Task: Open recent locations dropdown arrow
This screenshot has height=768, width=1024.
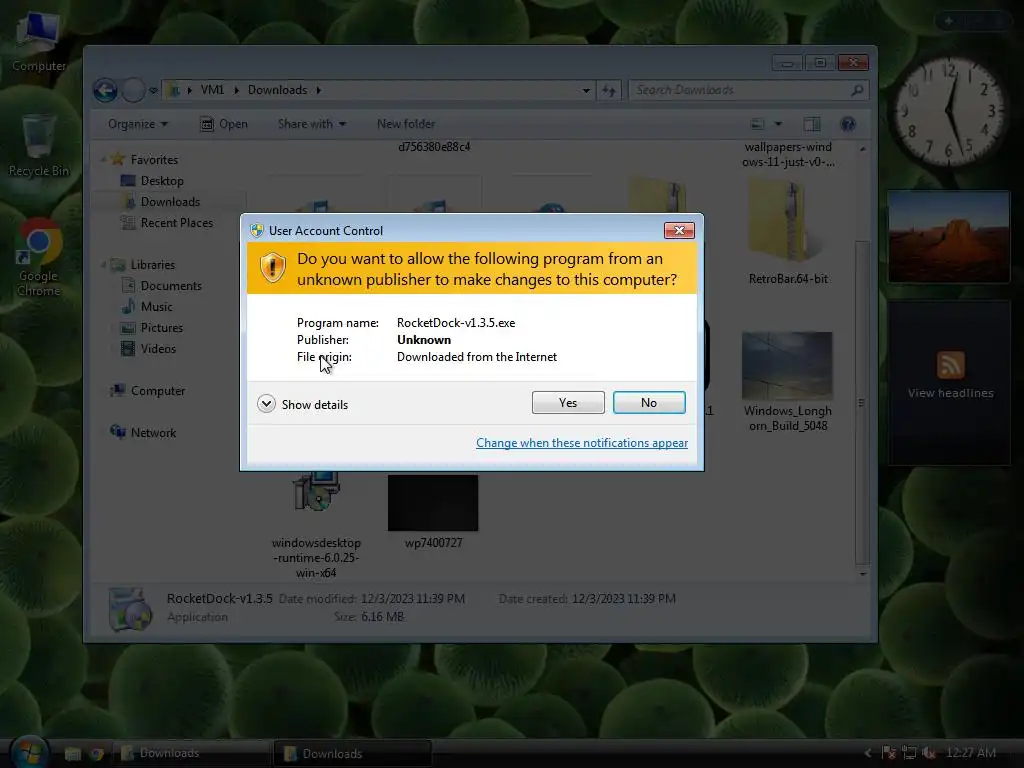Action: (x=153, y=90)
